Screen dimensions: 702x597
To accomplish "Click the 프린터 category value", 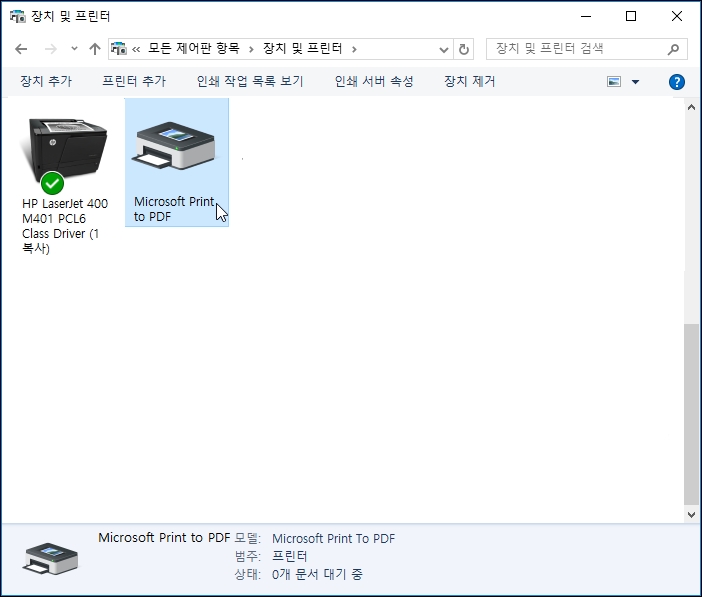I will coord(290,556).
